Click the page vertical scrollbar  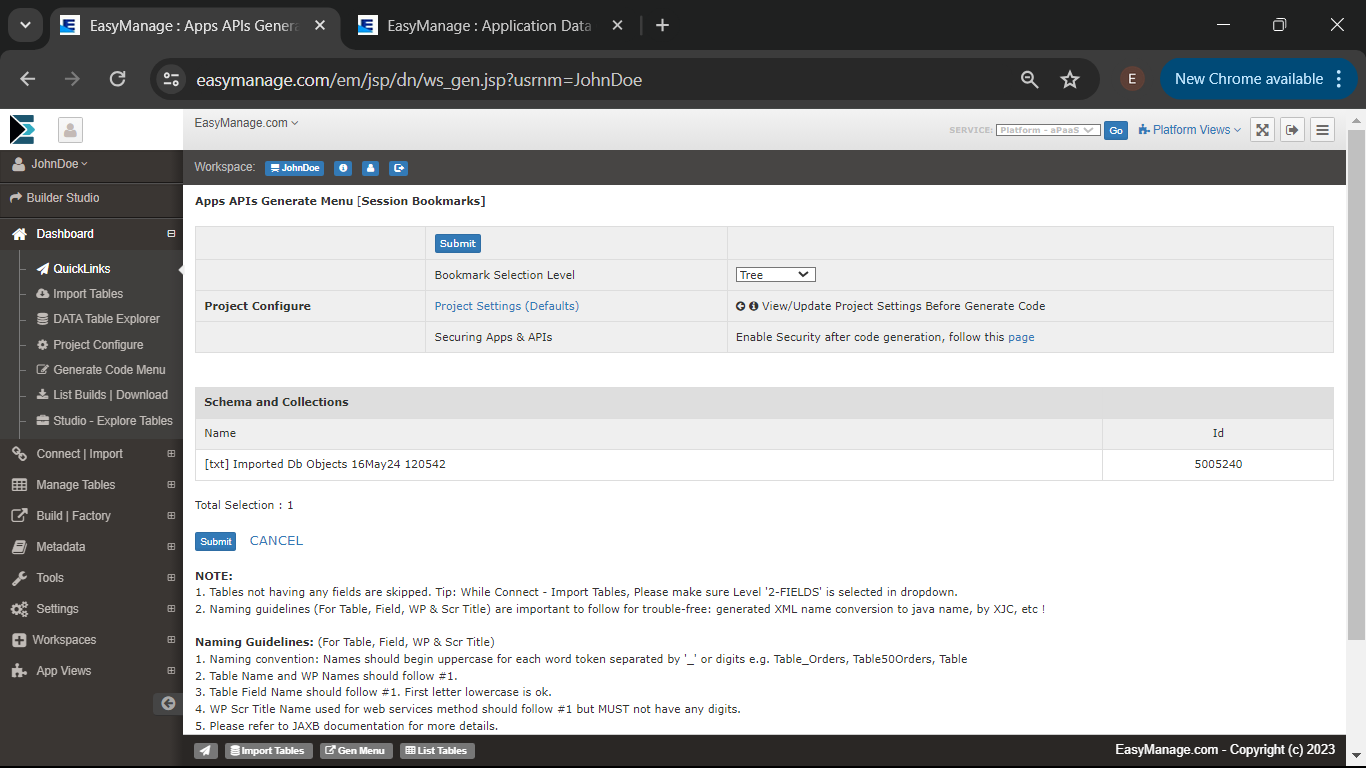(x=1356, y=385)
